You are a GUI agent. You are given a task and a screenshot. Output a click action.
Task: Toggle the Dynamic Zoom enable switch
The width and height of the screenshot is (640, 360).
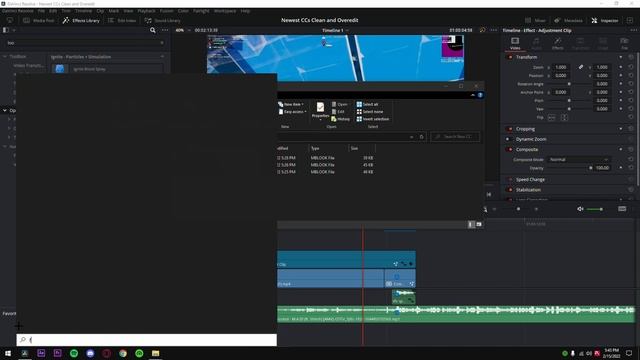tap(508, 139)
